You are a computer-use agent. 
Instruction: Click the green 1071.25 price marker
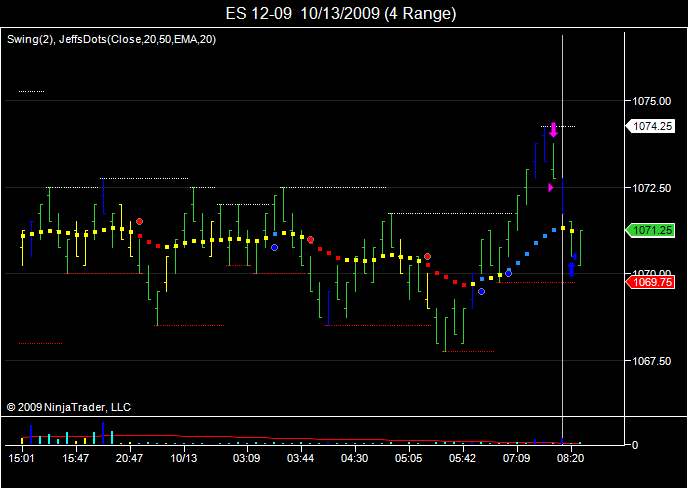pos(650,230)
